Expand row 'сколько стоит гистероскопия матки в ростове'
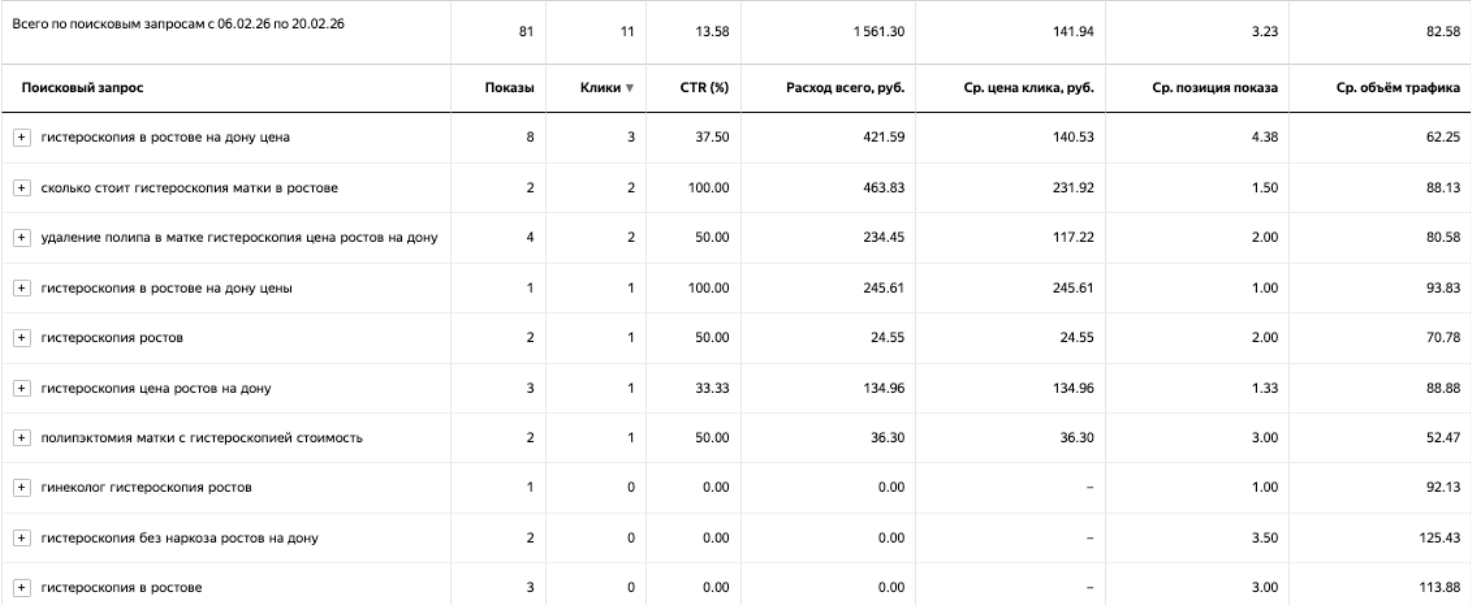The height and width of the screenshot is (605, 1471). [x=20, y=188]
